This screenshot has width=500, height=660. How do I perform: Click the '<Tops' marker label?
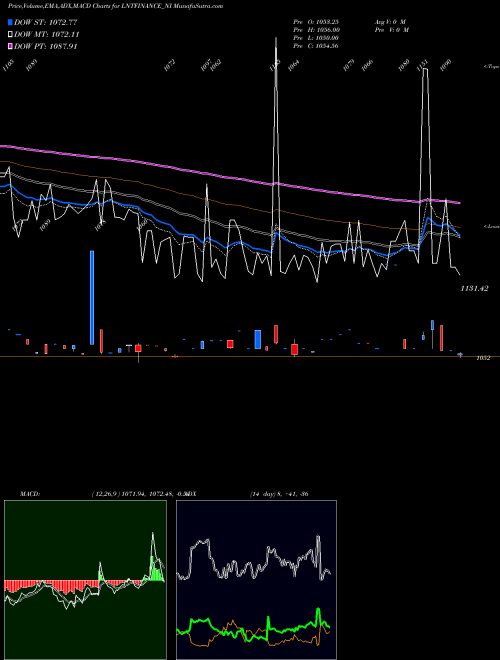[492, 67]
